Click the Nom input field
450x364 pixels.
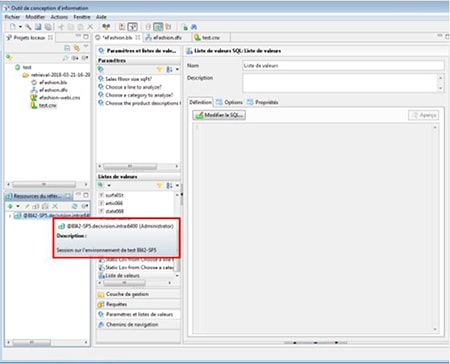343,66
